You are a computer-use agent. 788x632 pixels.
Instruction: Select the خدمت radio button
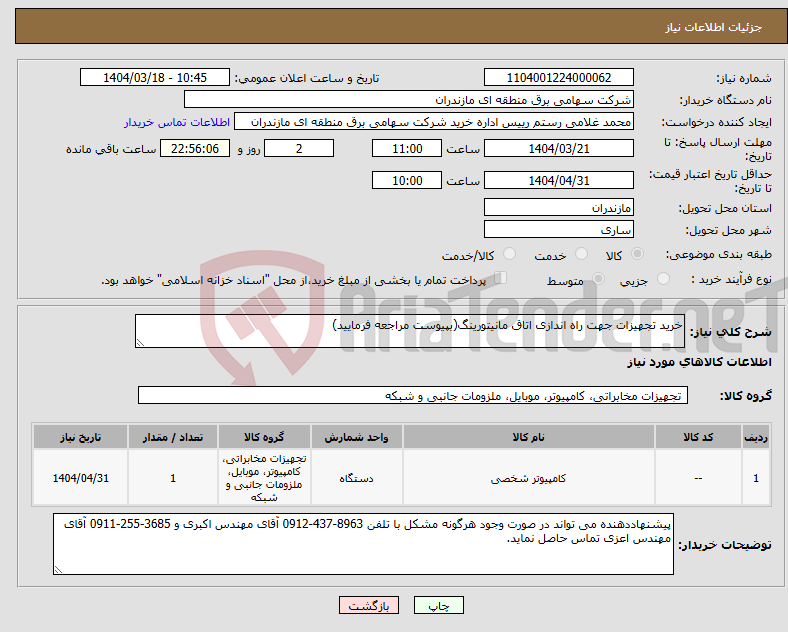[581, 254]
